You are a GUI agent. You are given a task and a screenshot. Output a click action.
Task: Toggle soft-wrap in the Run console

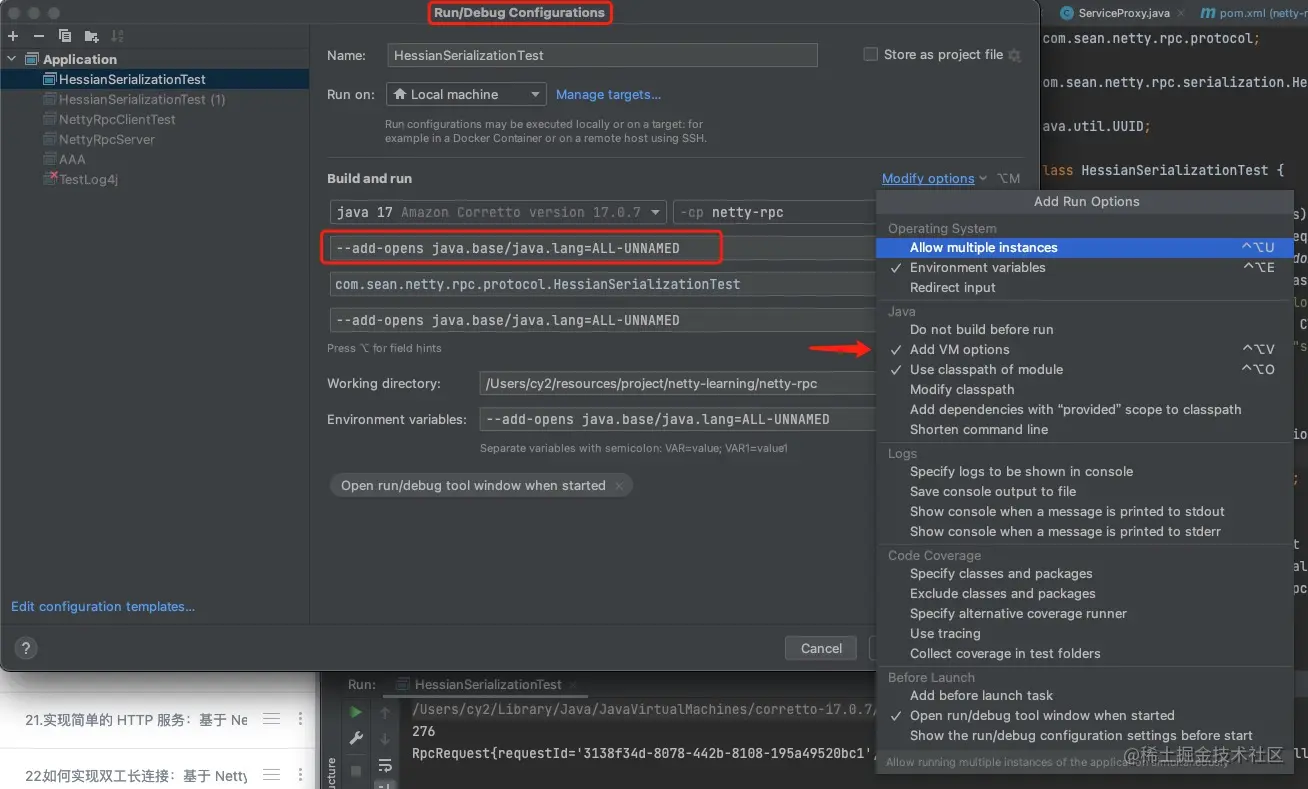tap(385, 766)
